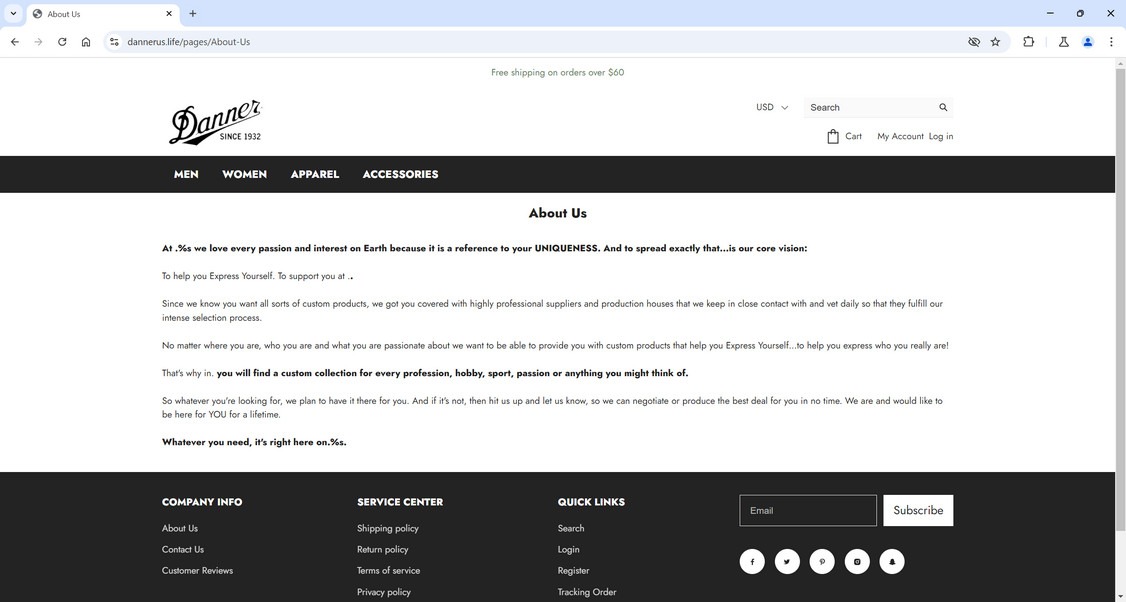1126x602 pixels.
Task: Open the browser profile avatar
Action: point(1087,42)
